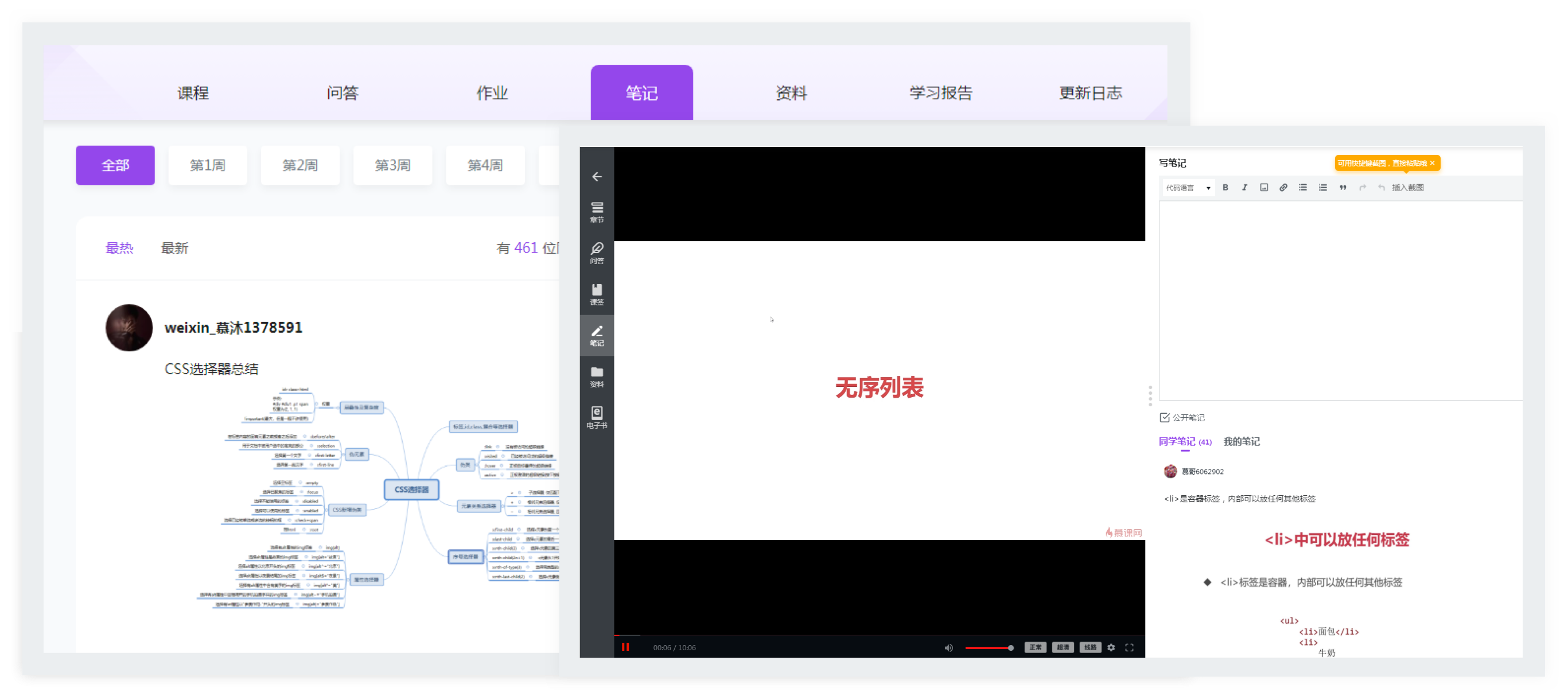The width and height of the screenshot is (1568, 699).
Task: Enter fullscreen video mode
Action: [x=1129, y=647]
